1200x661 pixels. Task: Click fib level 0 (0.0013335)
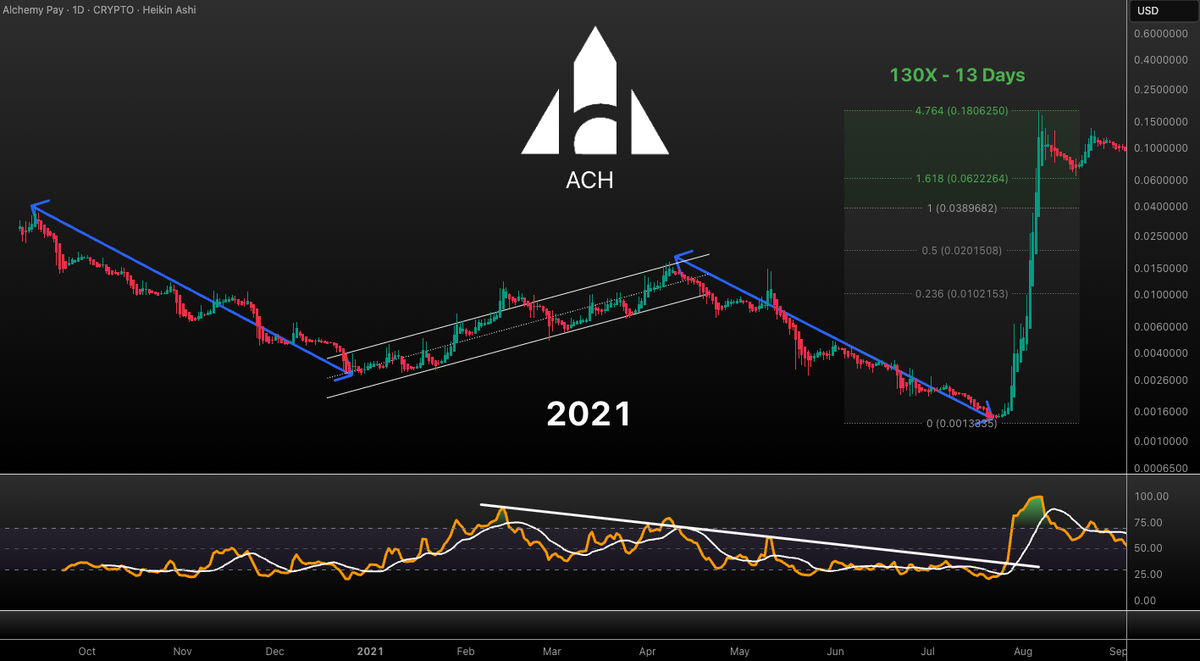962,423
